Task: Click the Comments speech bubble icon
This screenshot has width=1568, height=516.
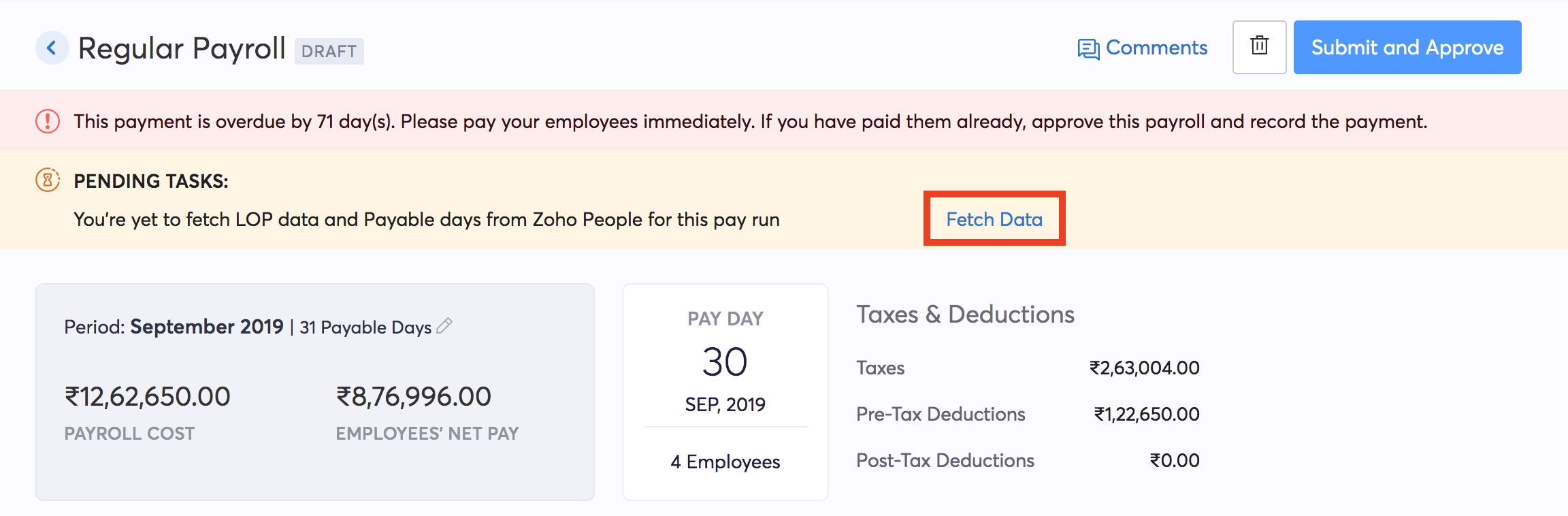Action: click(1088, 49)
